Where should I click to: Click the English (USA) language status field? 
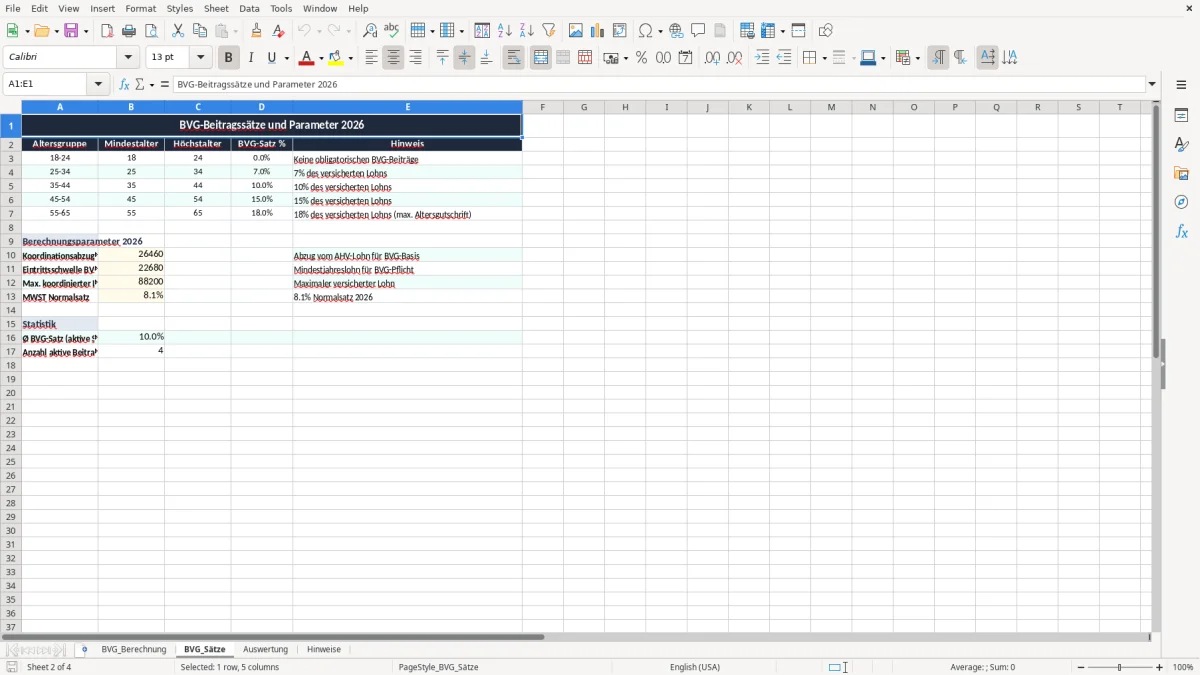click(695, 667)
